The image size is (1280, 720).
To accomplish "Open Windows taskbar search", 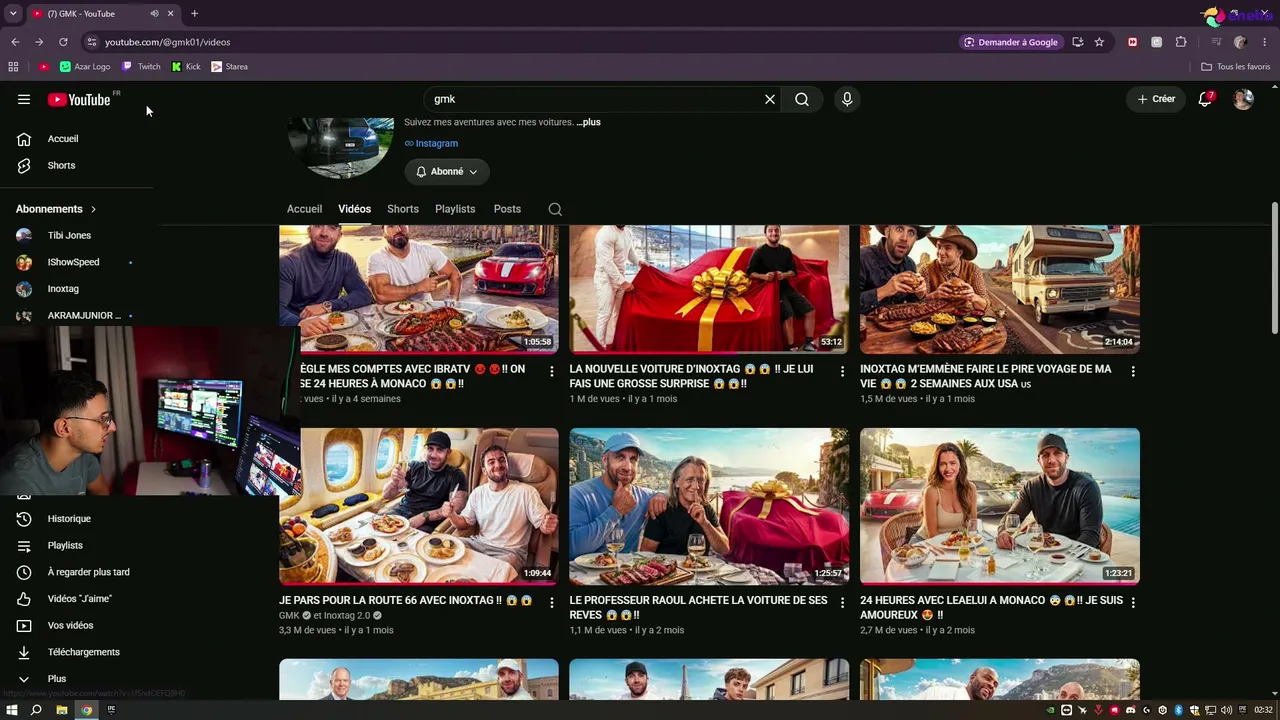I will click(36, 710).
